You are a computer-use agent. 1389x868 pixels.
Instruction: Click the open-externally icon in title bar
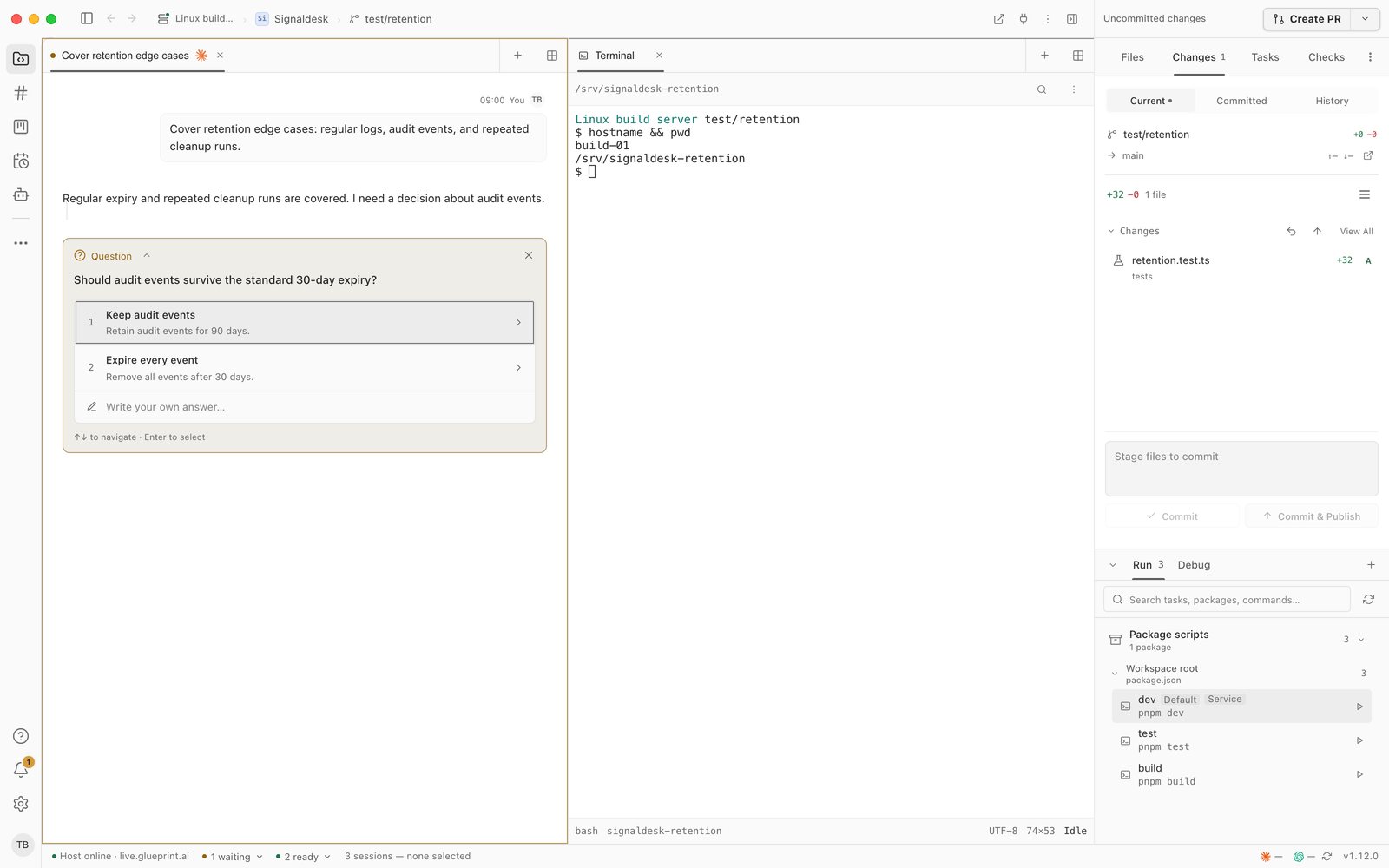[x=999, y=19]
